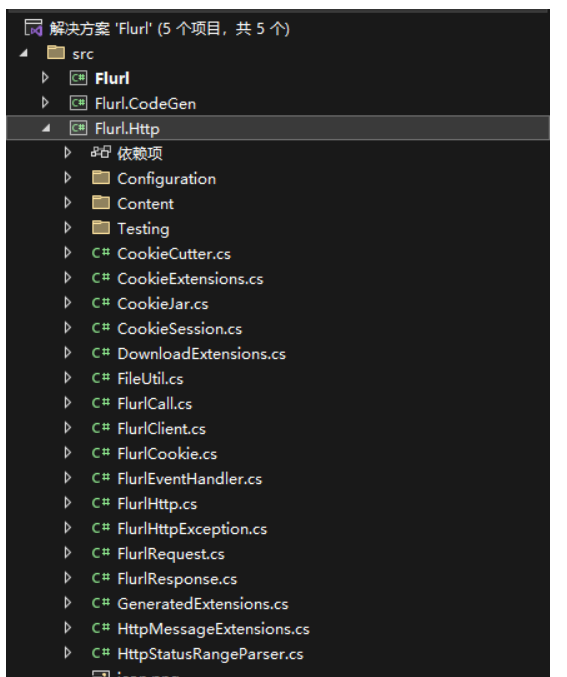
Task: Select FlurlEventHandler.cs file
Action: (190, 479)
